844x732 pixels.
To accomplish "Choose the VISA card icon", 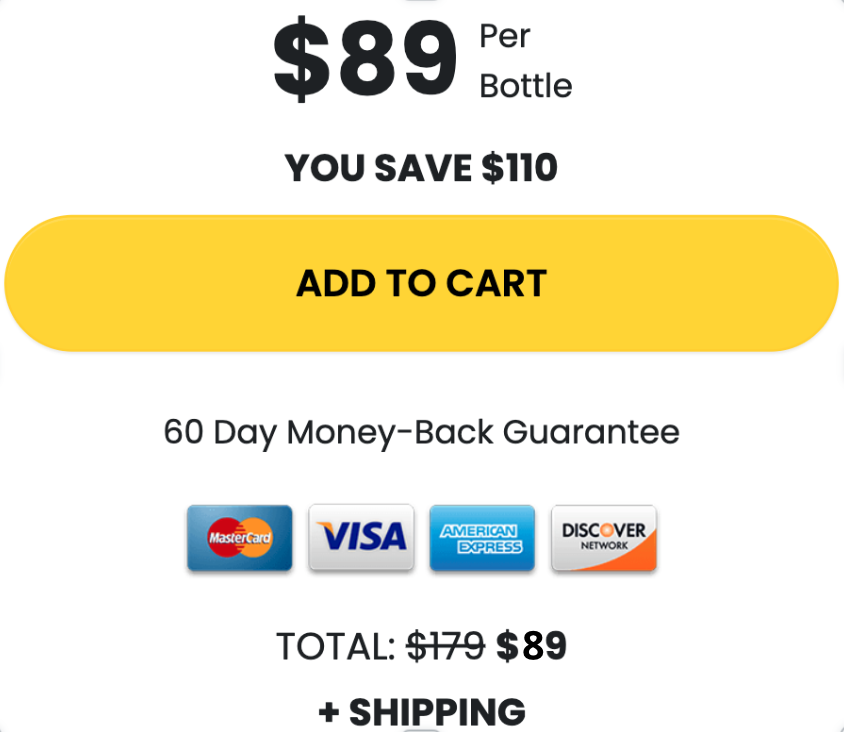I will pyautogui.click(x=361, y=537).
